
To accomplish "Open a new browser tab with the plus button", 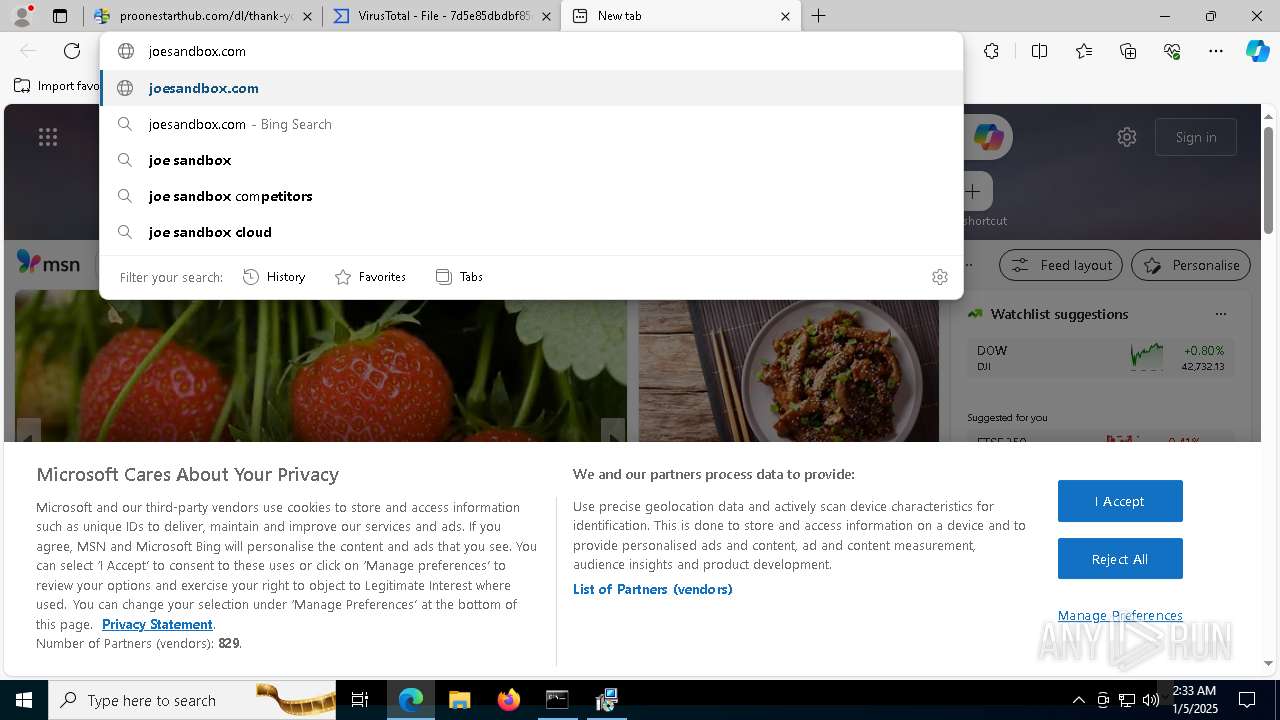I will pos(818,16).
